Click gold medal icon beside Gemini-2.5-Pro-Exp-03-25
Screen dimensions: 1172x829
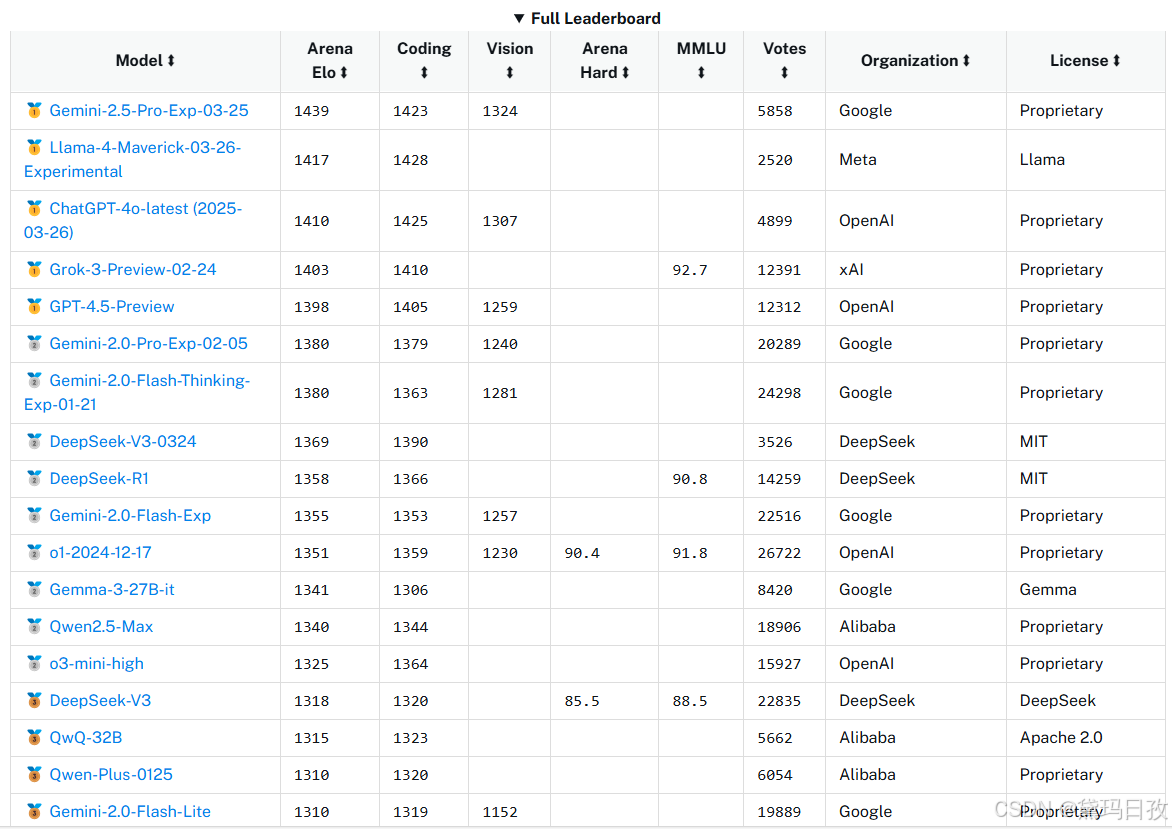pos(34,111)
